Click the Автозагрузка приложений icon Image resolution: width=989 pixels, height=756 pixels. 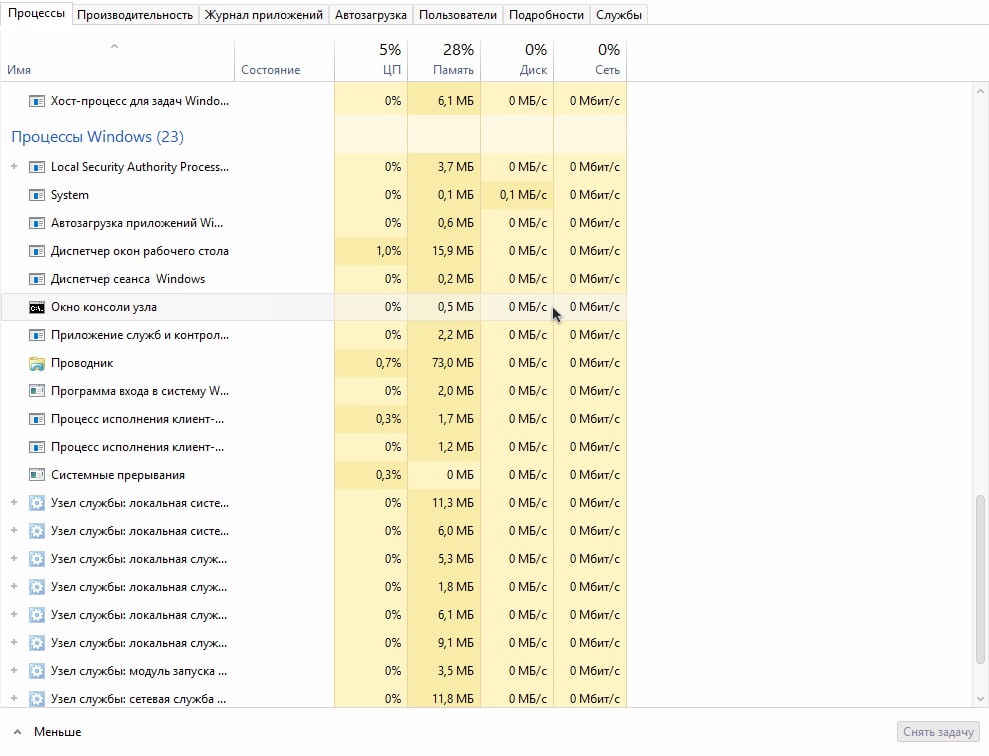pos(37,223)
